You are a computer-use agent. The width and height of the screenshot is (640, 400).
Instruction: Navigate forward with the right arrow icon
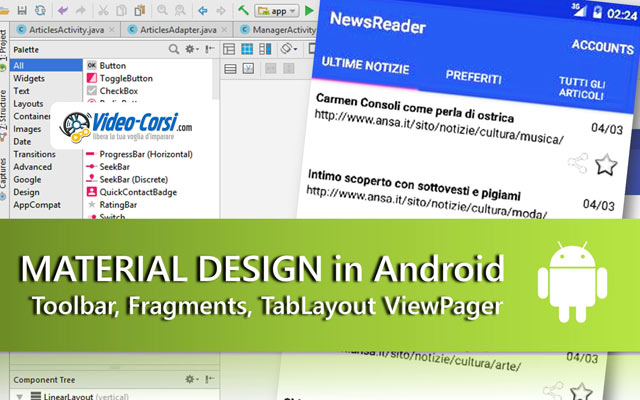pos(221,10)
